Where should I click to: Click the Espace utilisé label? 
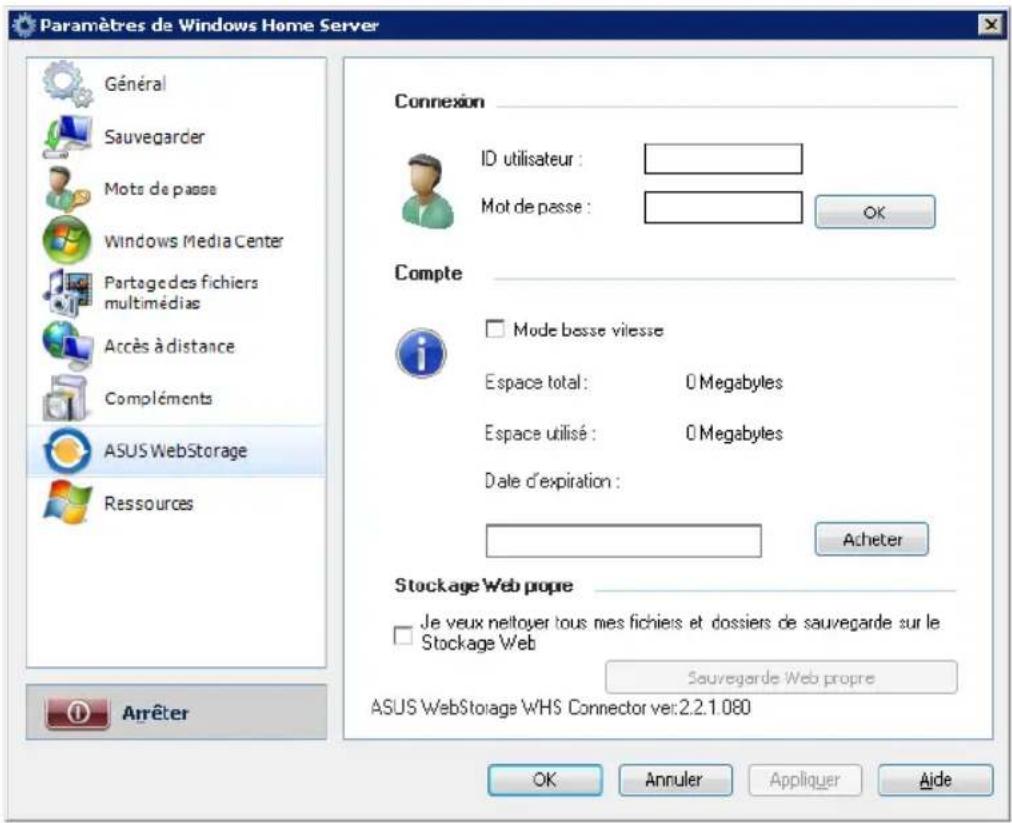point(540,432)
